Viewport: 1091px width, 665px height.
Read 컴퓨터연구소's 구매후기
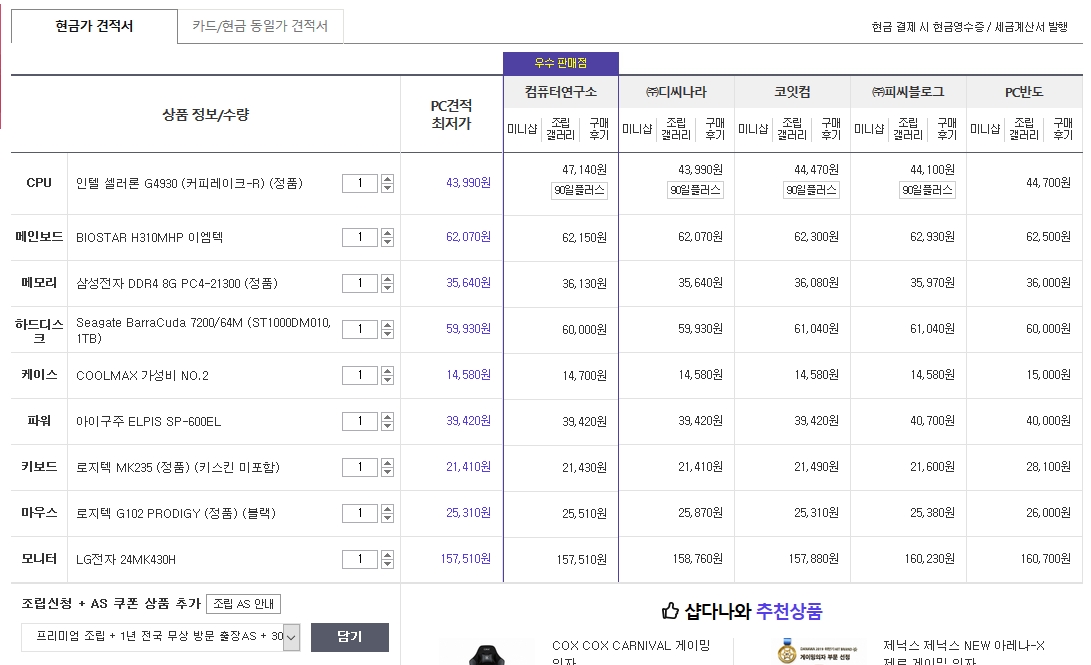click(x=599, y=129)
